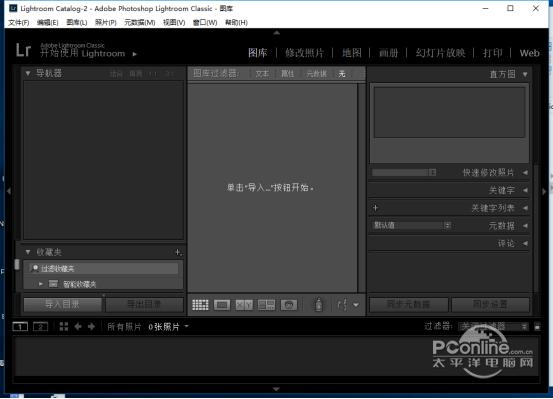Click the 导入目录 button
The width and height of the screenshot is (553, 399).
tap(63, 304)
